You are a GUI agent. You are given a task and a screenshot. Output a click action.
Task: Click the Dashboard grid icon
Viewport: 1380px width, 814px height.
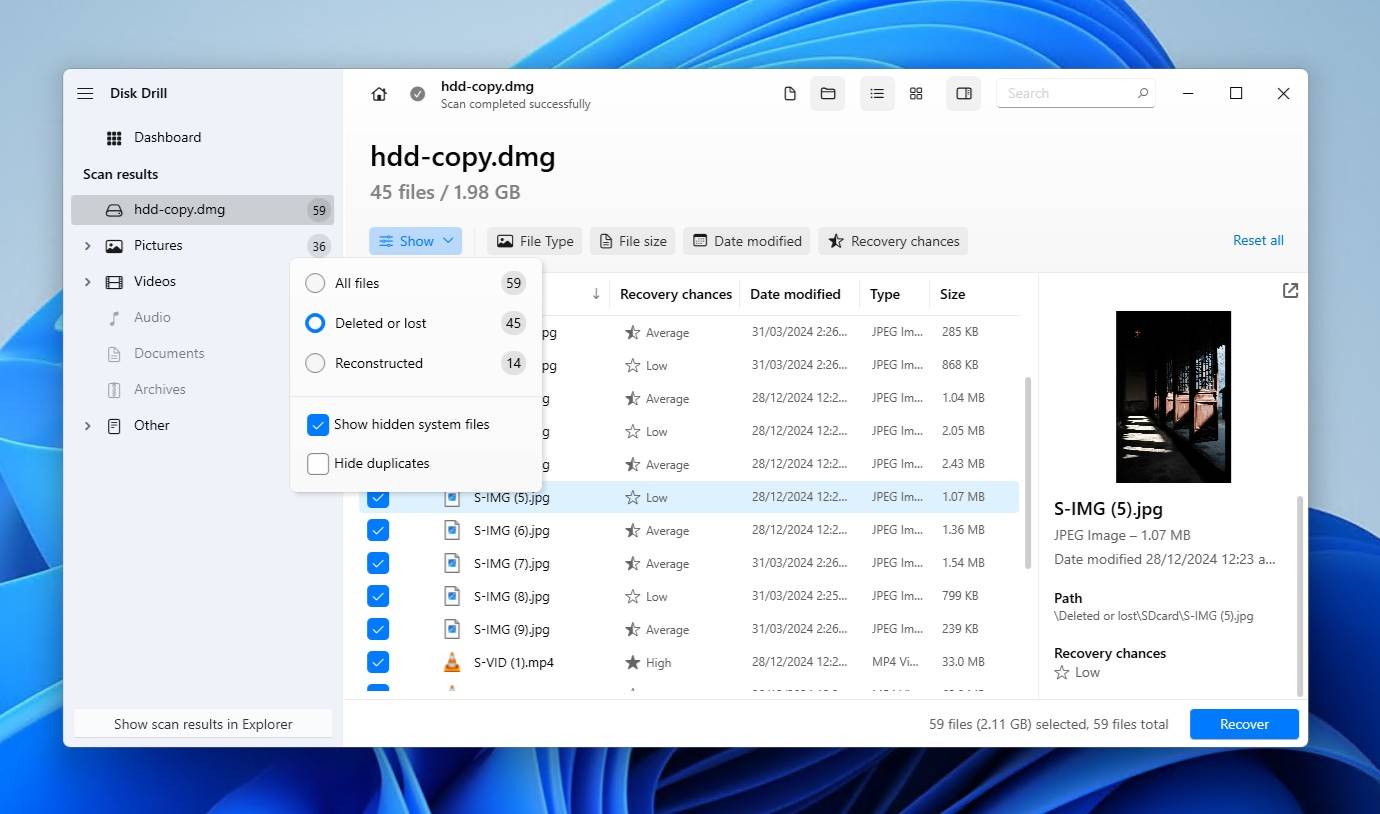tap(114, 138)
